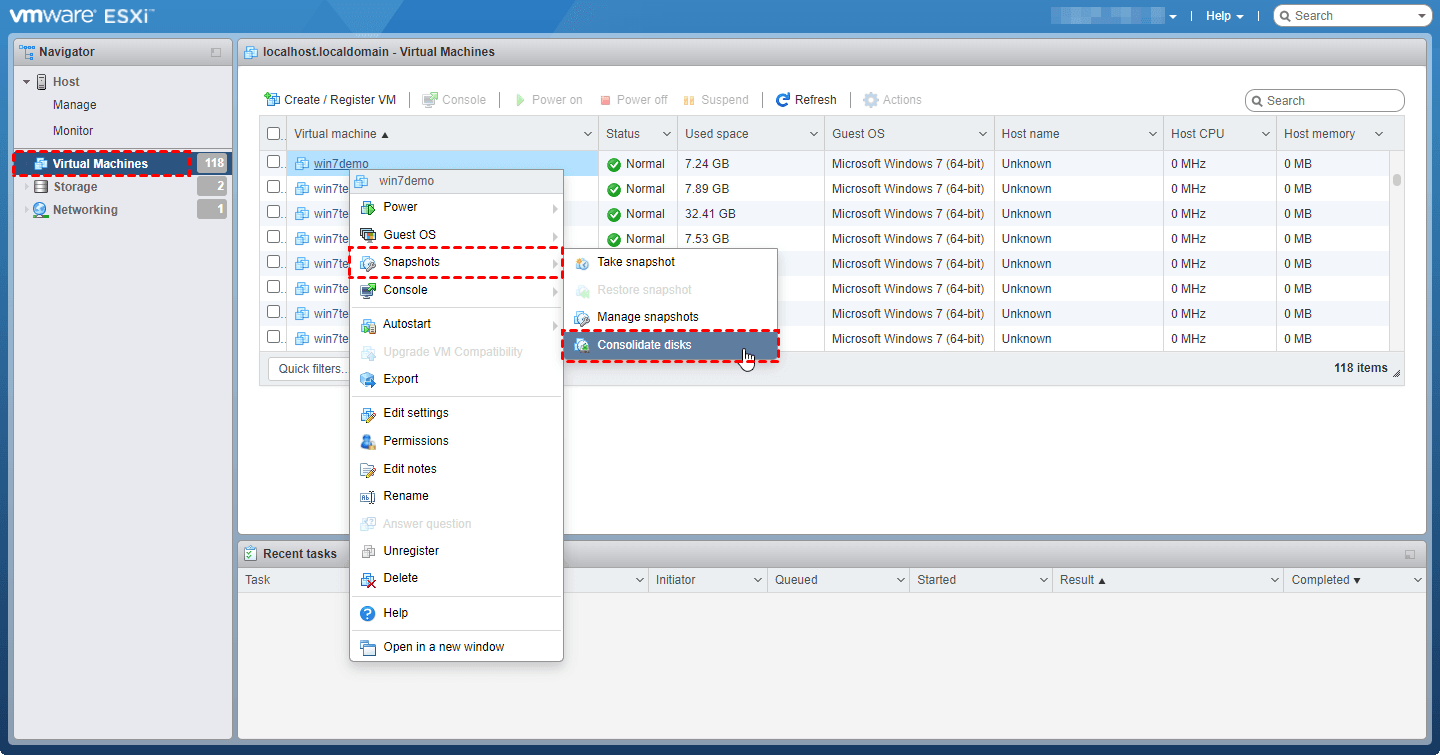Collapse the Host tree node arrow

coord(27,82)
